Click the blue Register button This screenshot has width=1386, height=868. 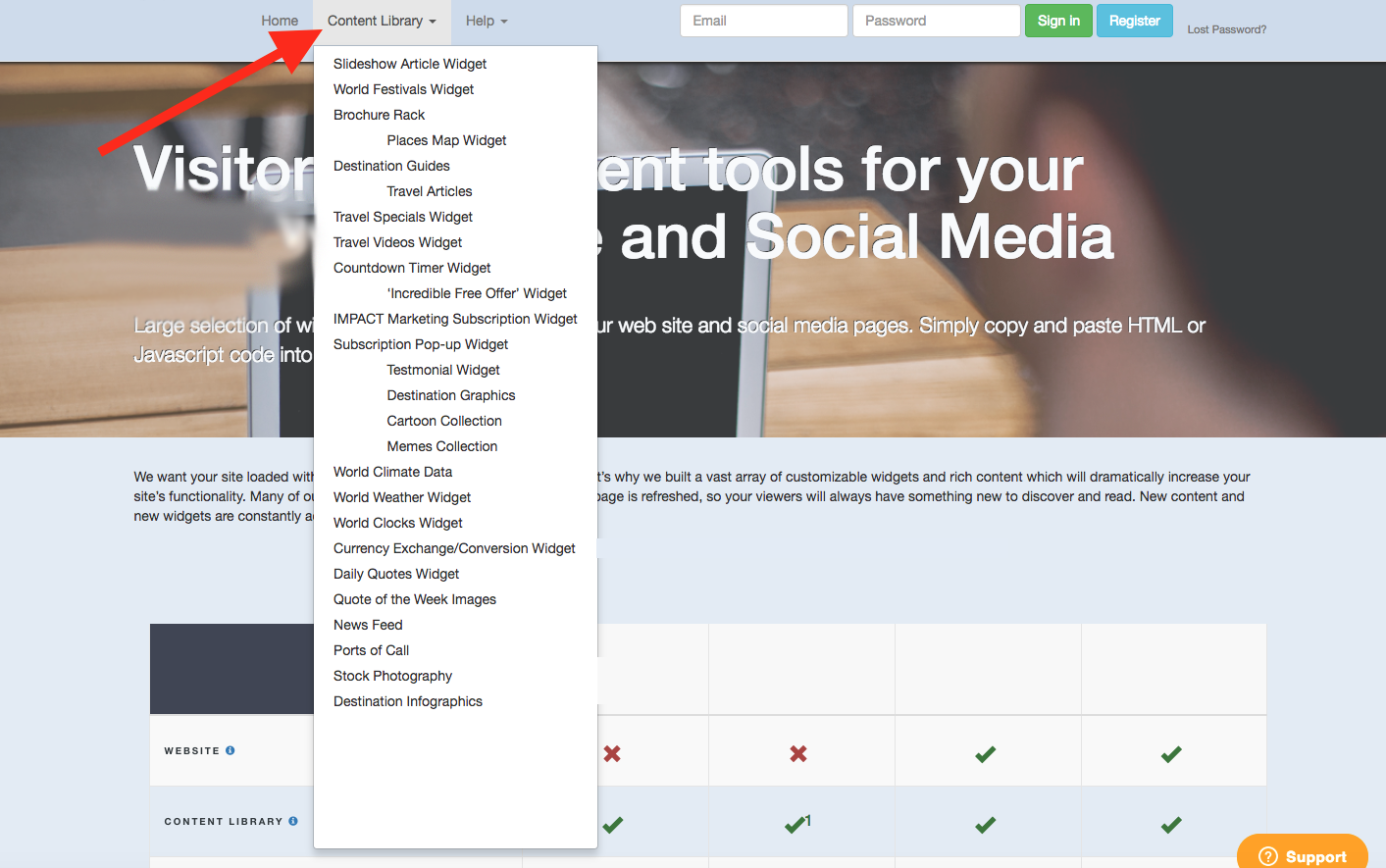click(x=1135, y=21)
